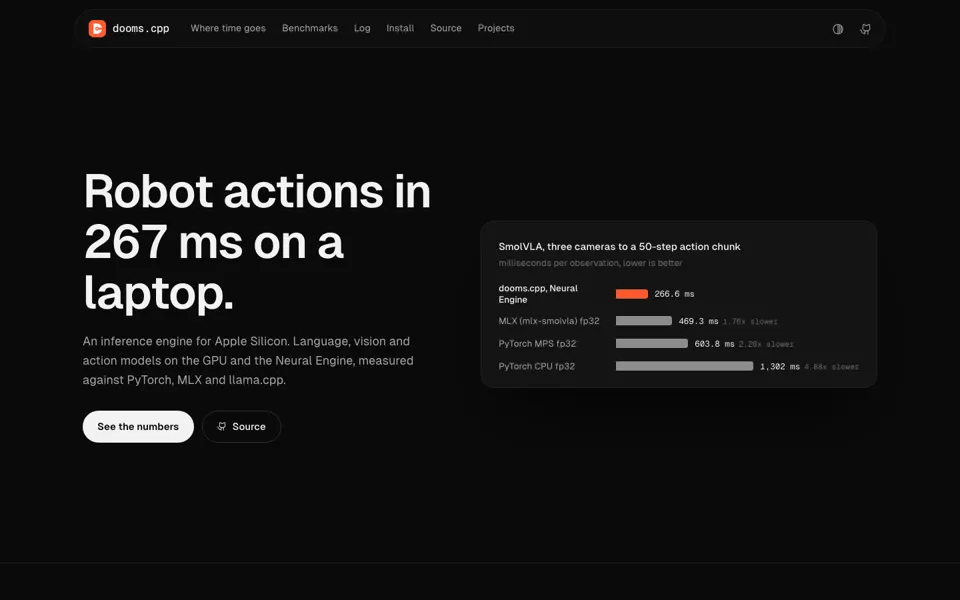Click the See the numbers button
Image resolution: width=960 pixels, height=600 pixels.
pos(138,427)
